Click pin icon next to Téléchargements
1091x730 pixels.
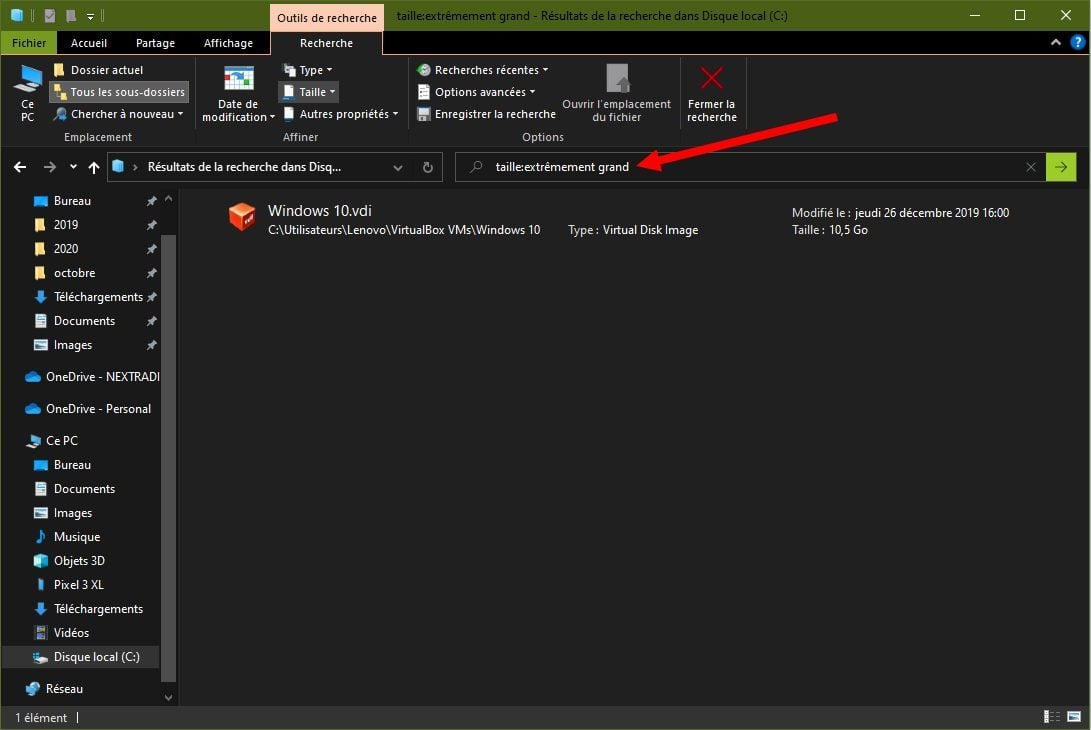click(x=151, y=297)
